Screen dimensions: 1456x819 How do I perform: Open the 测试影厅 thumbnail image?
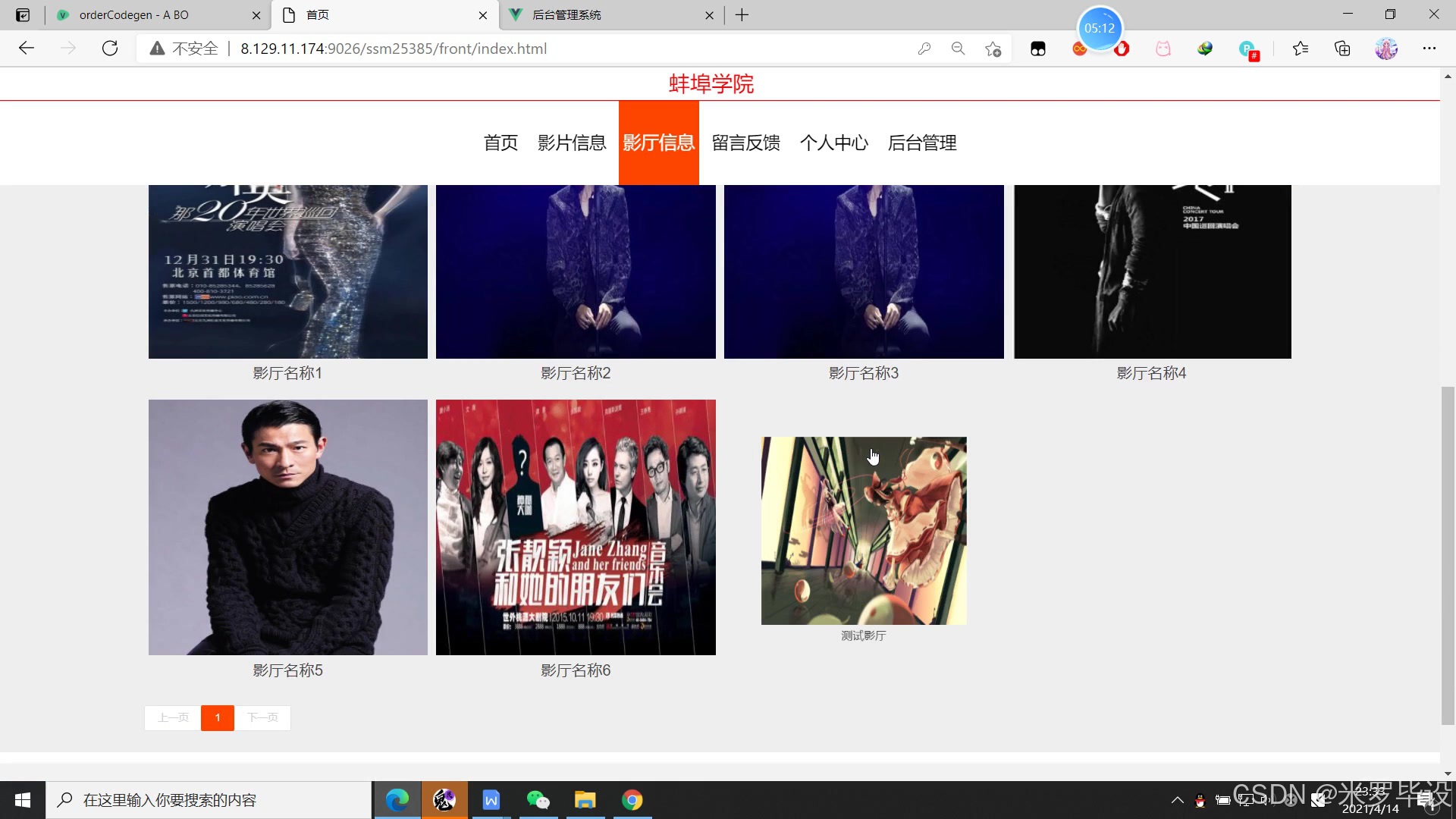pos(864,531)
